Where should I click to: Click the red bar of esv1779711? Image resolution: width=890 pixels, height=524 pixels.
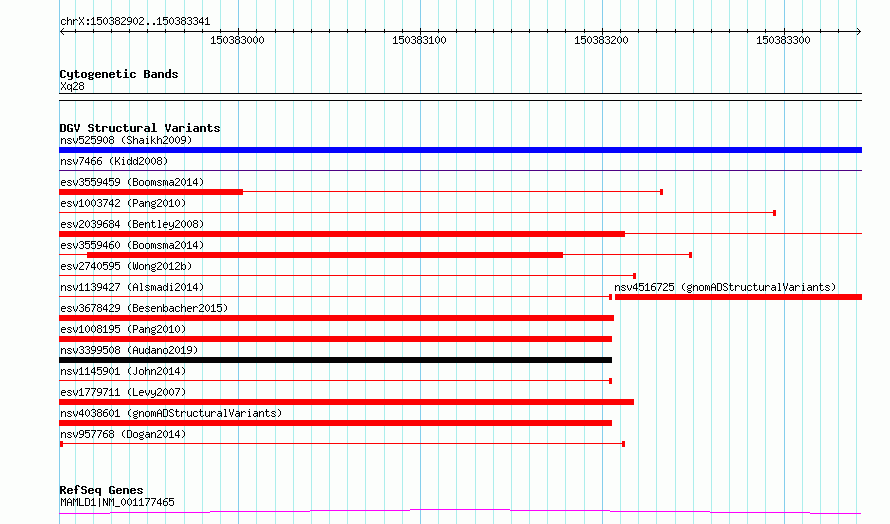coord(346,402)
